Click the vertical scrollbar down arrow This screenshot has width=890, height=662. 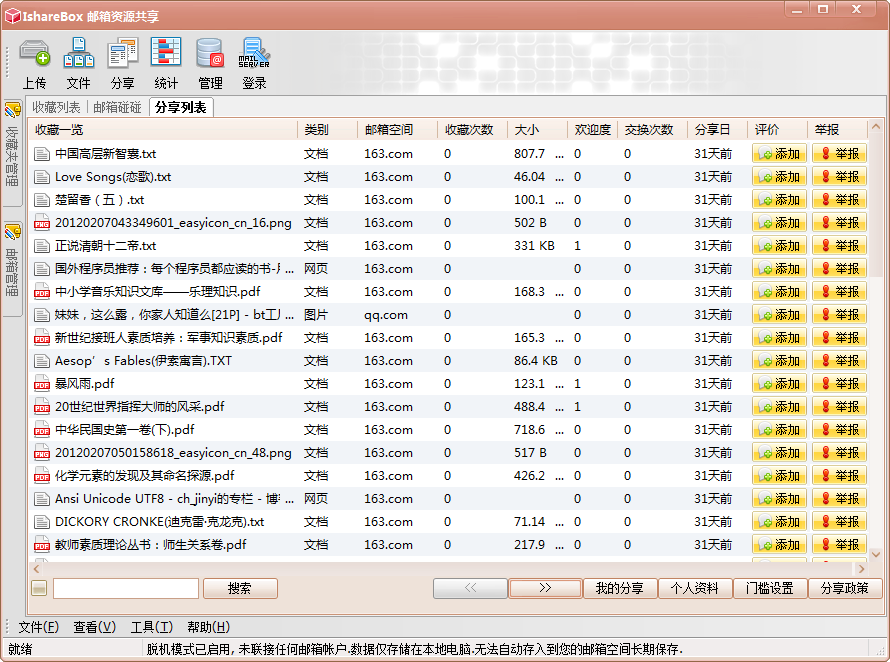click(876, 554)
